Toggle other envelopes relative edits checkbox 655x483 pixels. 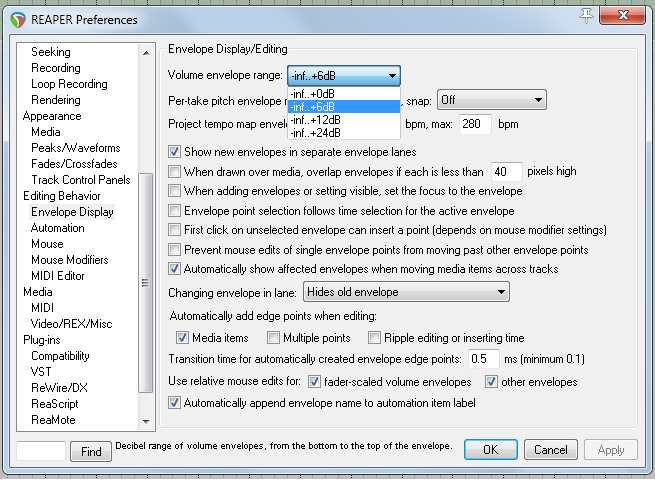point(491,381)
